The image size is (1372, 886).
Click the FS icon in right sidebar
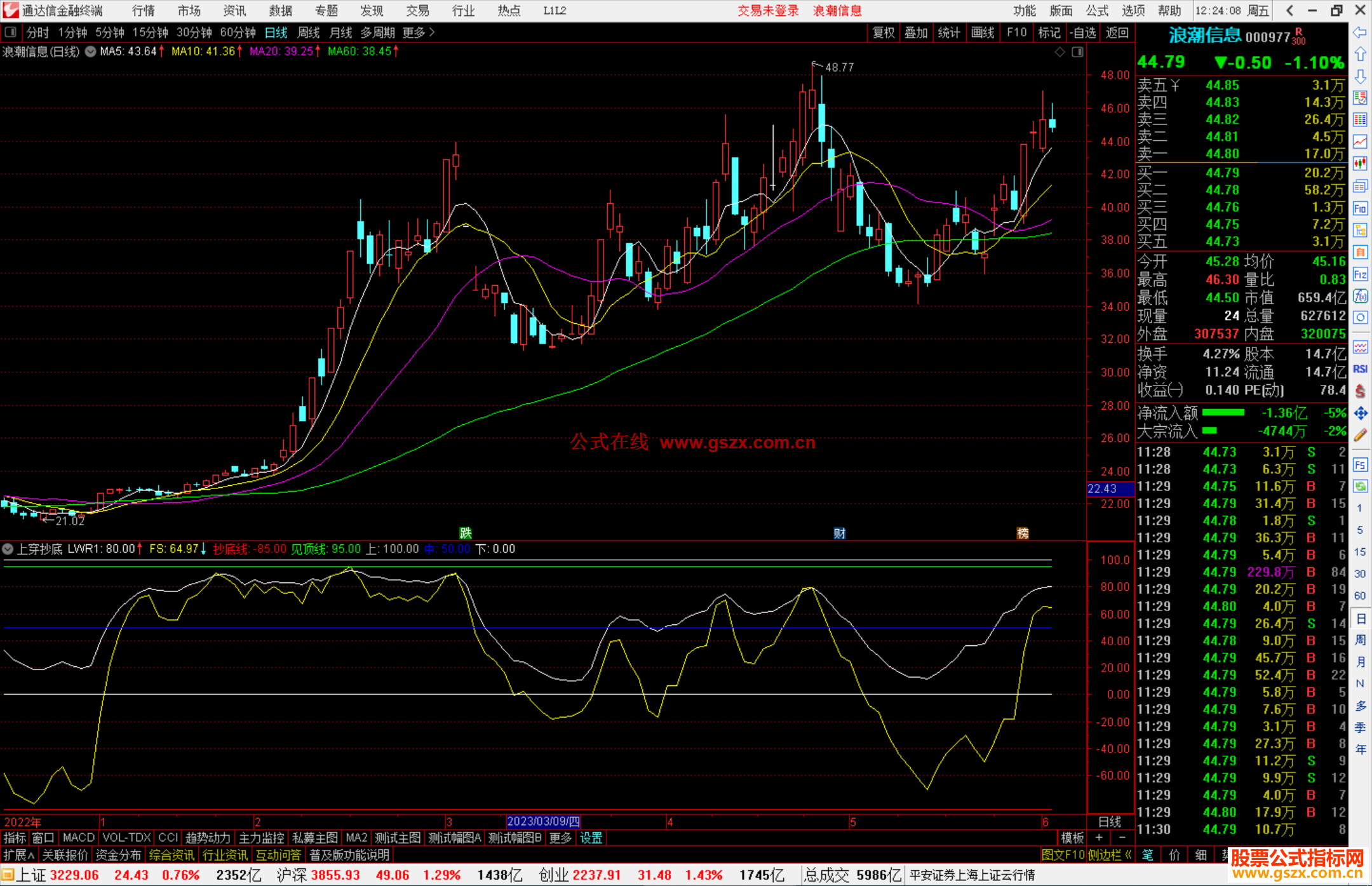click(x=1360, y=465)
